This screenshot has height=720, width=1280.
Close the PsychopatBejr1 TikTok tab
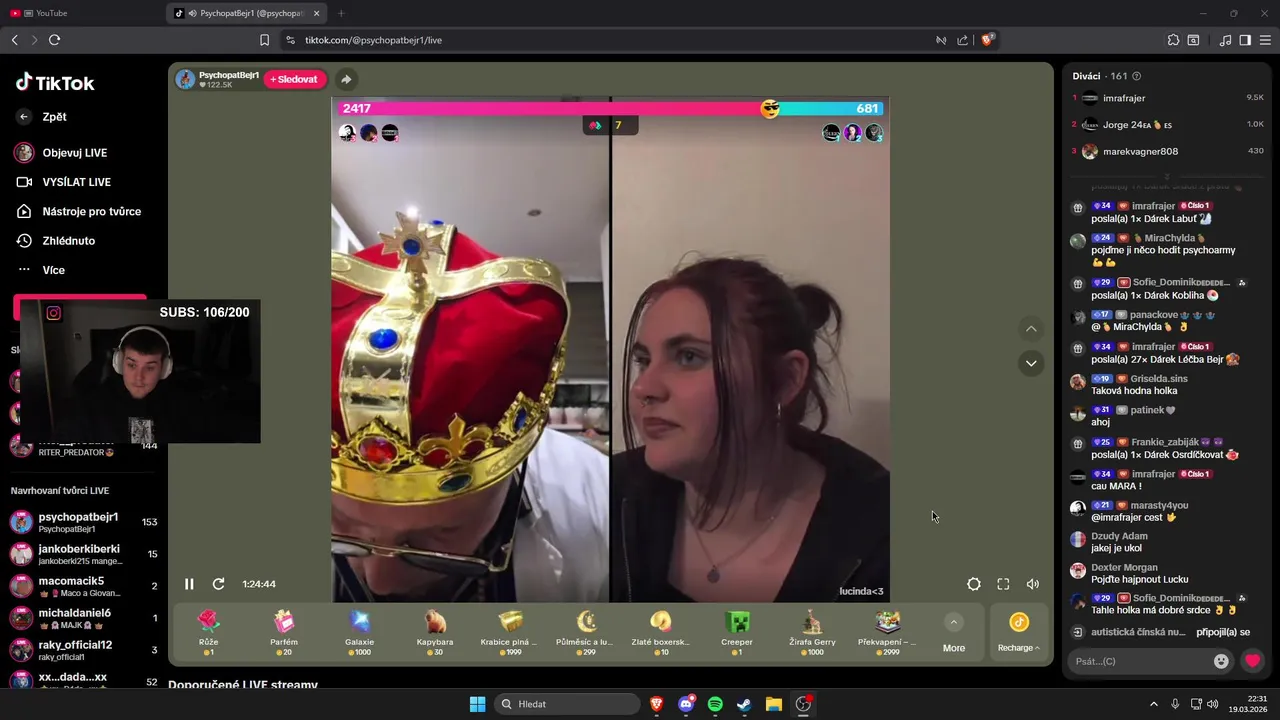pyautogui.click(x=317, y=13)
